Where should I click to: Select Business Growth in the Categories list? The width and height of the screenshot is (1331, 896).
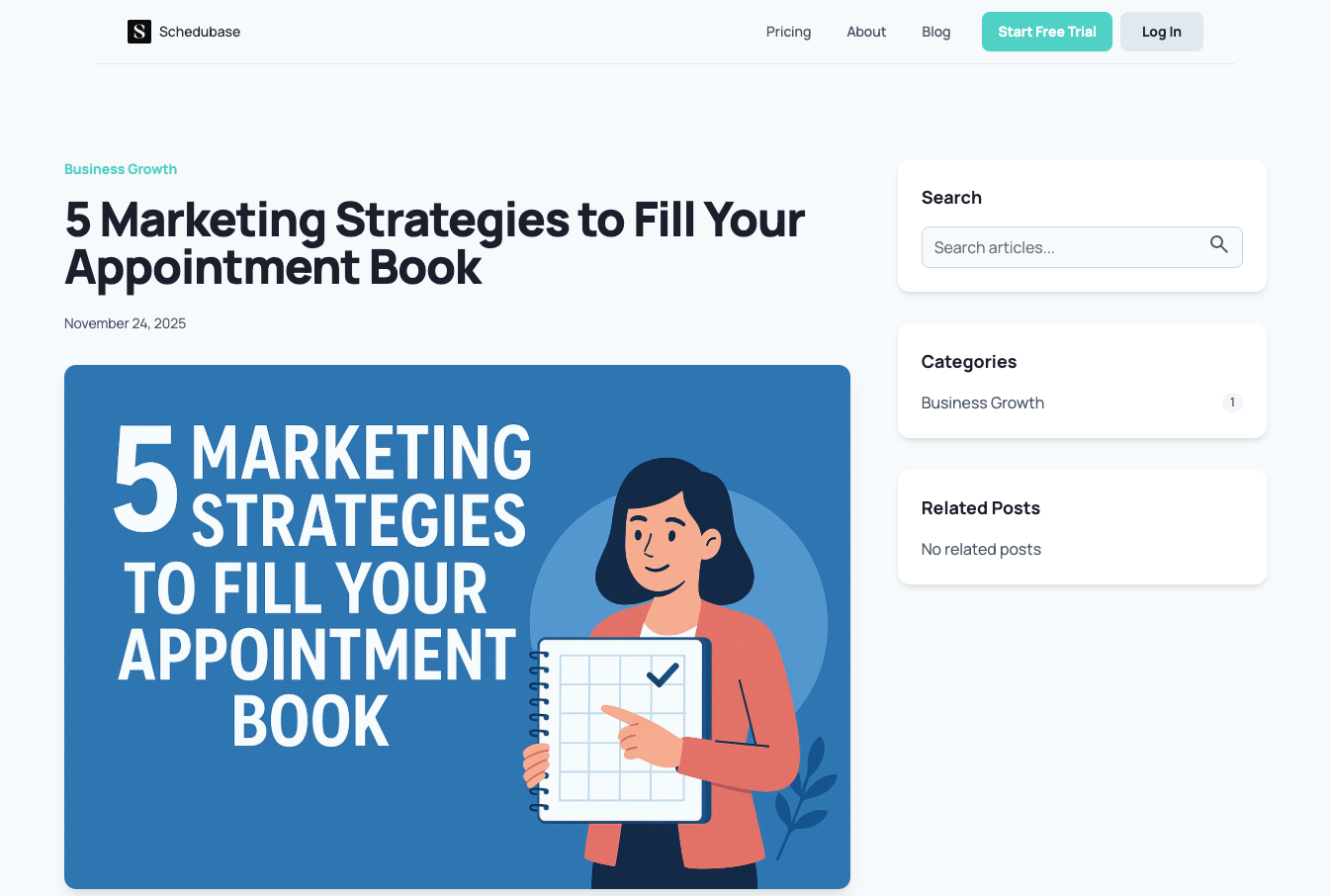(983, 403)
